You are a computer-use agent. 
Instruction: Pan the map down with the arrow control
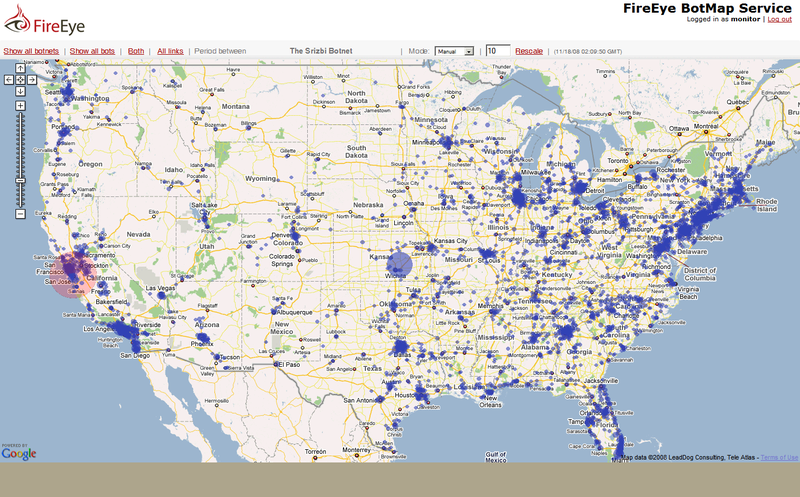pyautogui.click(x=20, y=91)
